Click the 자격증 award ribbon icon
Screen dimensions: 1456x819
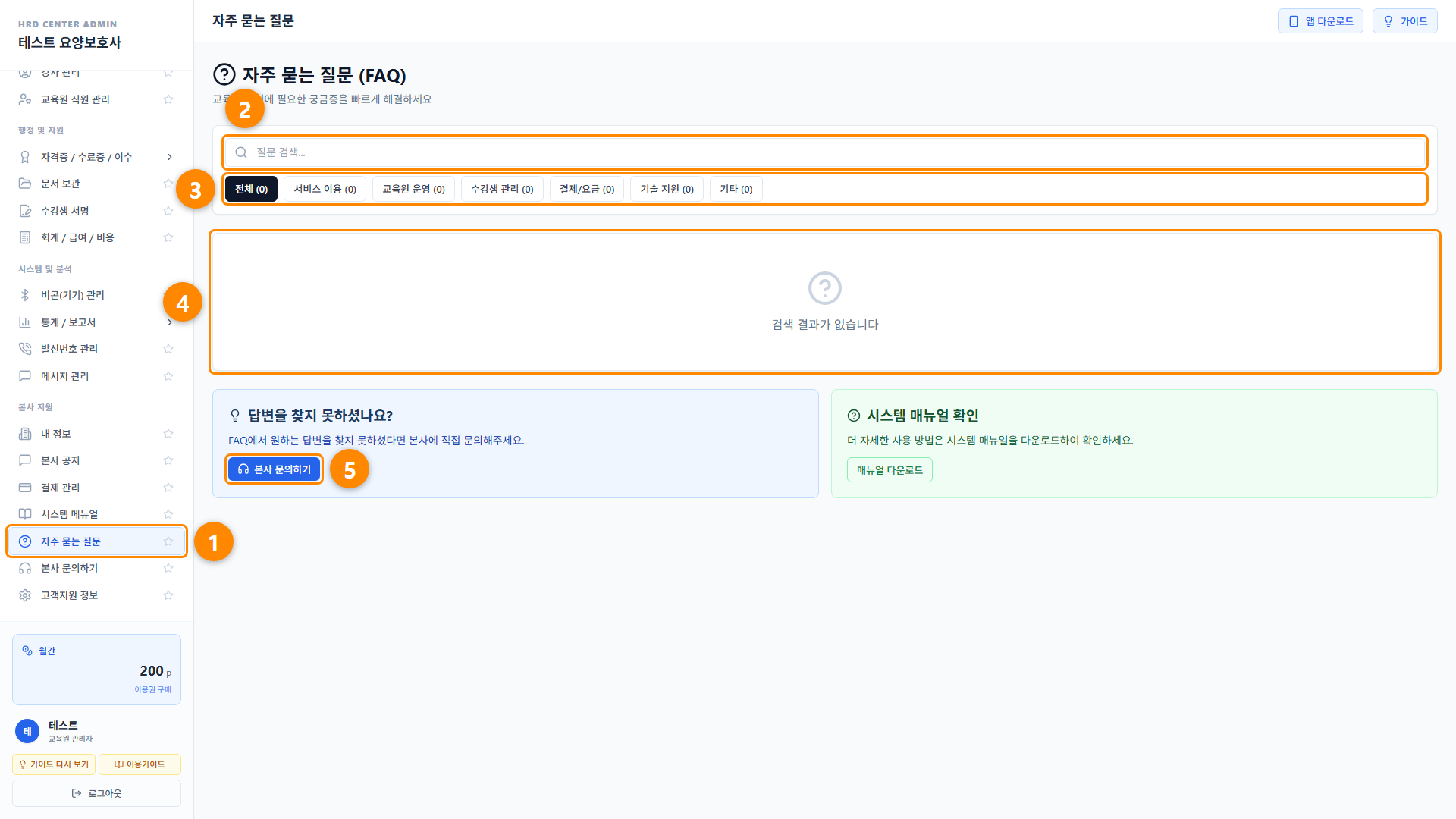25,157
